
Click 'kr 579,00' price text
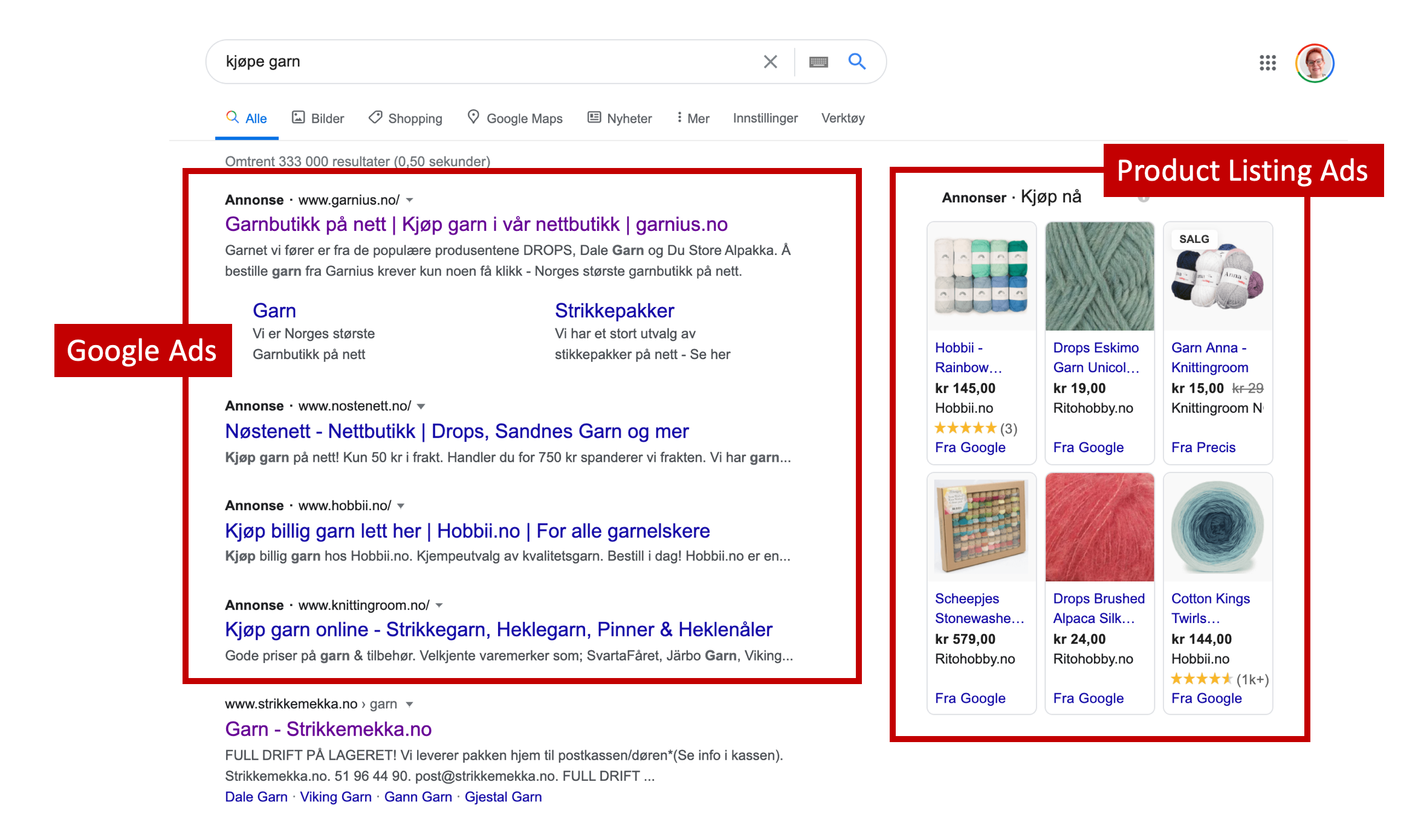(x=965, y=639)
